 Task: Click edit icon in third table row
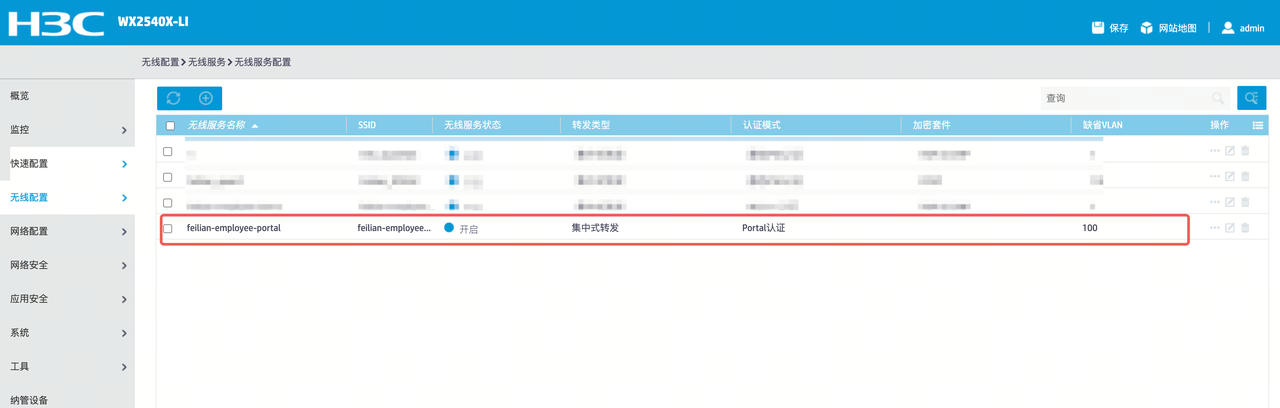tap(1230, 202)
